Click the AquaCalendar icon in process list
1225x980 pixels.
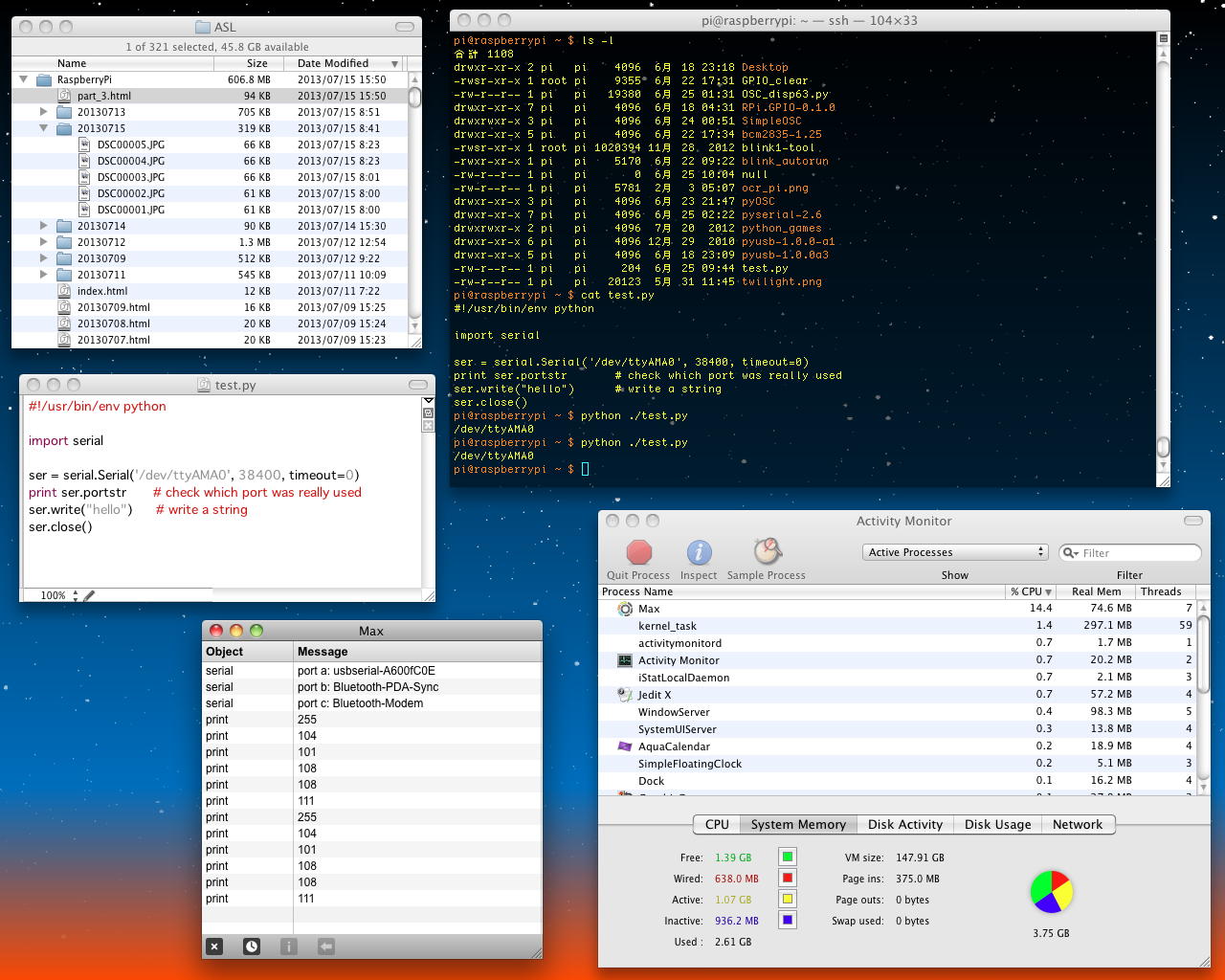click(x=625, y=746)
